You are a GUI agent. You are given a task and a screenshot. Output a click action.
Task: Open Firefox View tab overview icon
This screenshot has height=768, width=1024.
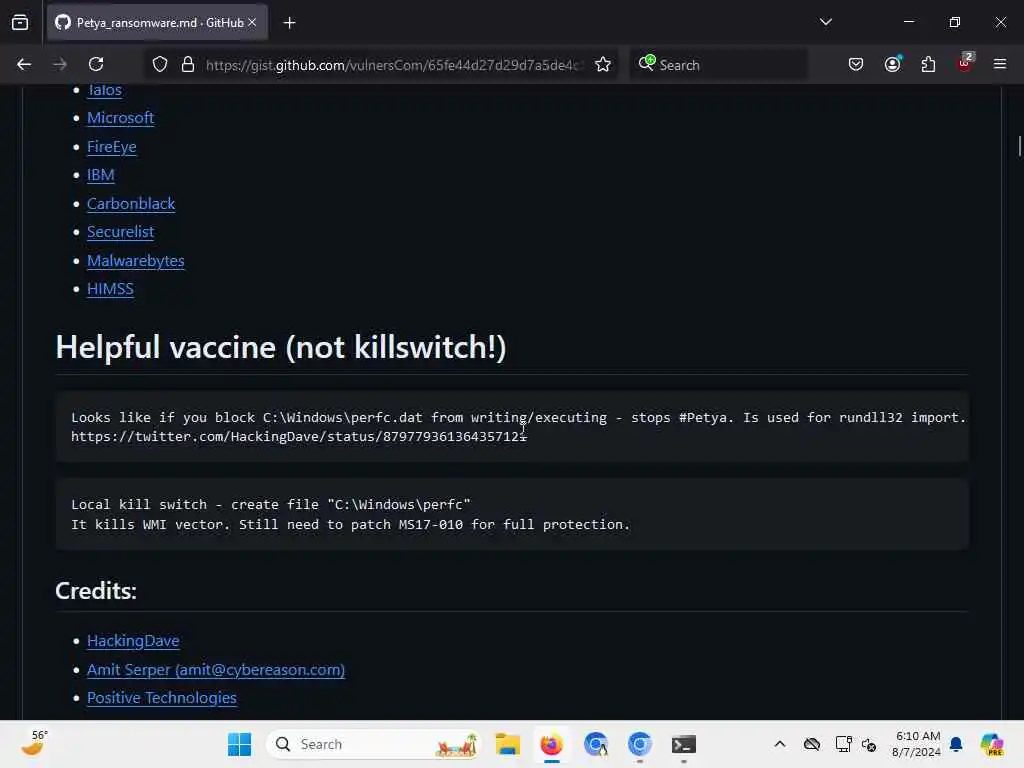[x=20, y=22]
